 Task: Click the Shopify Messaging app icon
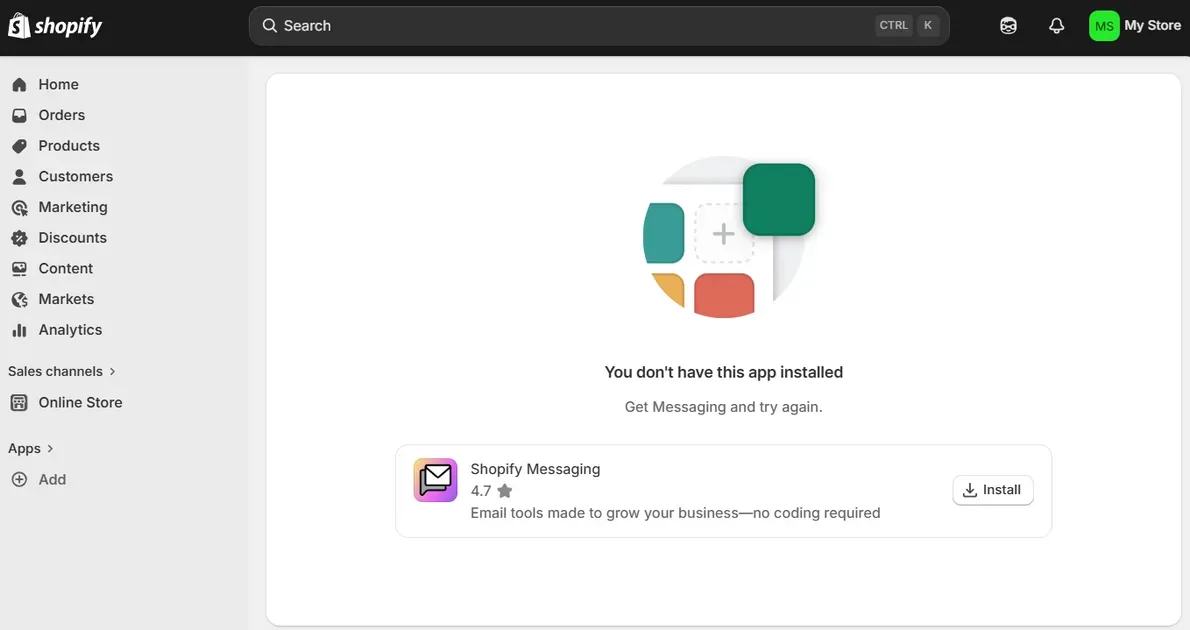click(x=436, y=480)
